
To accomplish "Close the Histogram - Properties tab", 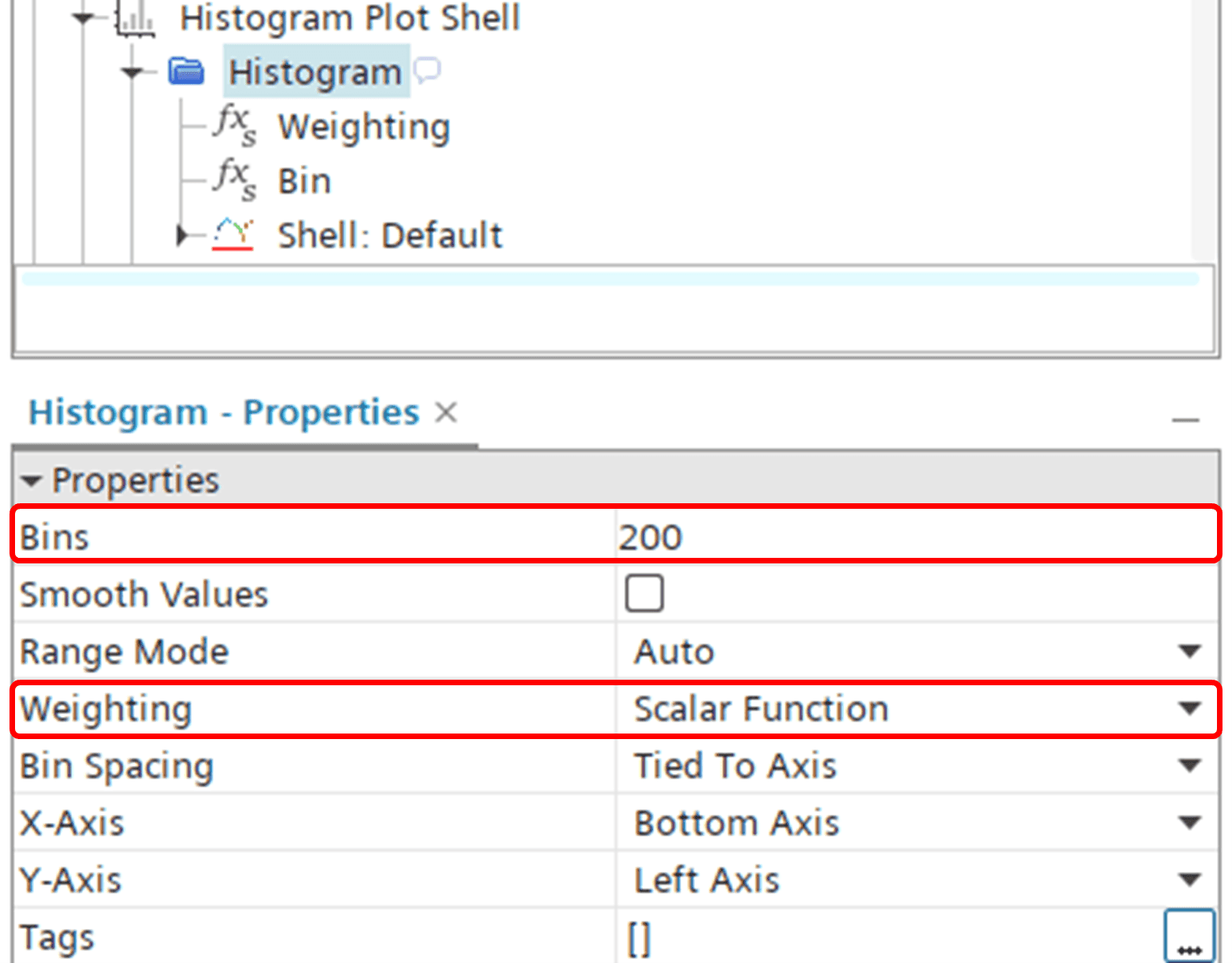I will 446,412.
